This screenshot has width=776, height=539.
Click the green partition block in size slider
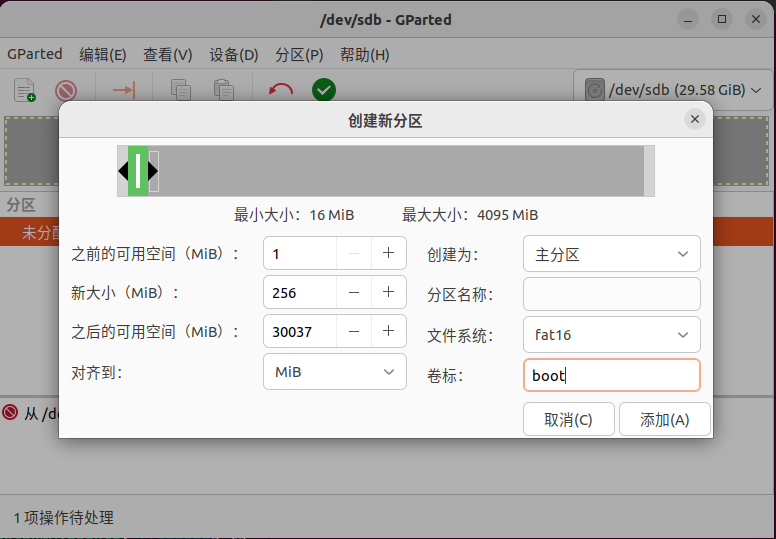(138, 171)
